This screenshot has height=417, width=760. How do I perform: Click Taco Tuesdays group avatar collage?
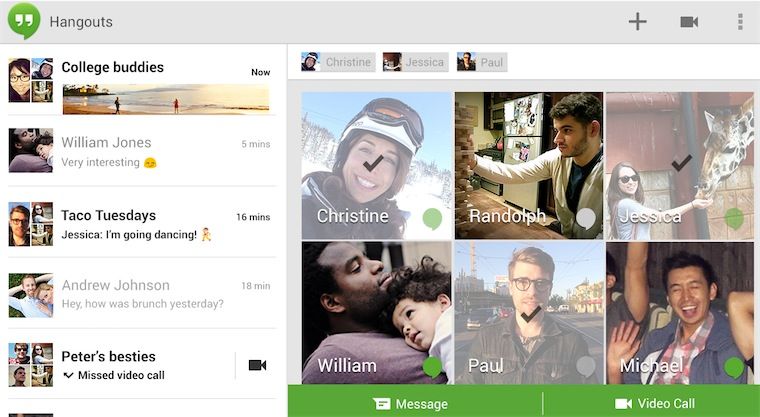pyautogui.click(x=31, y=224)
